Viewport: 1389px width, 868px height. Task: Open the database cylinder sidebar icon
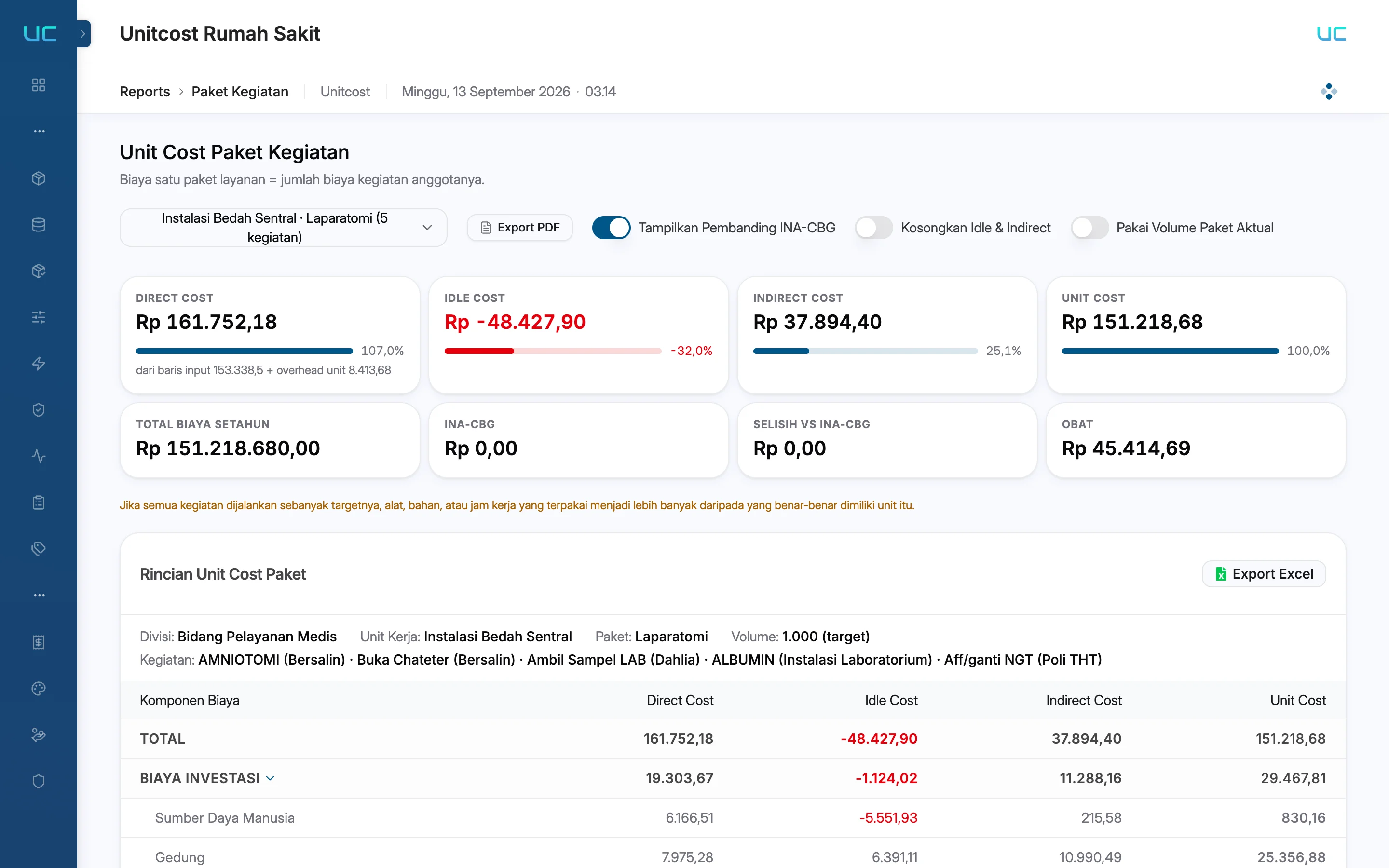click(39, 225)
